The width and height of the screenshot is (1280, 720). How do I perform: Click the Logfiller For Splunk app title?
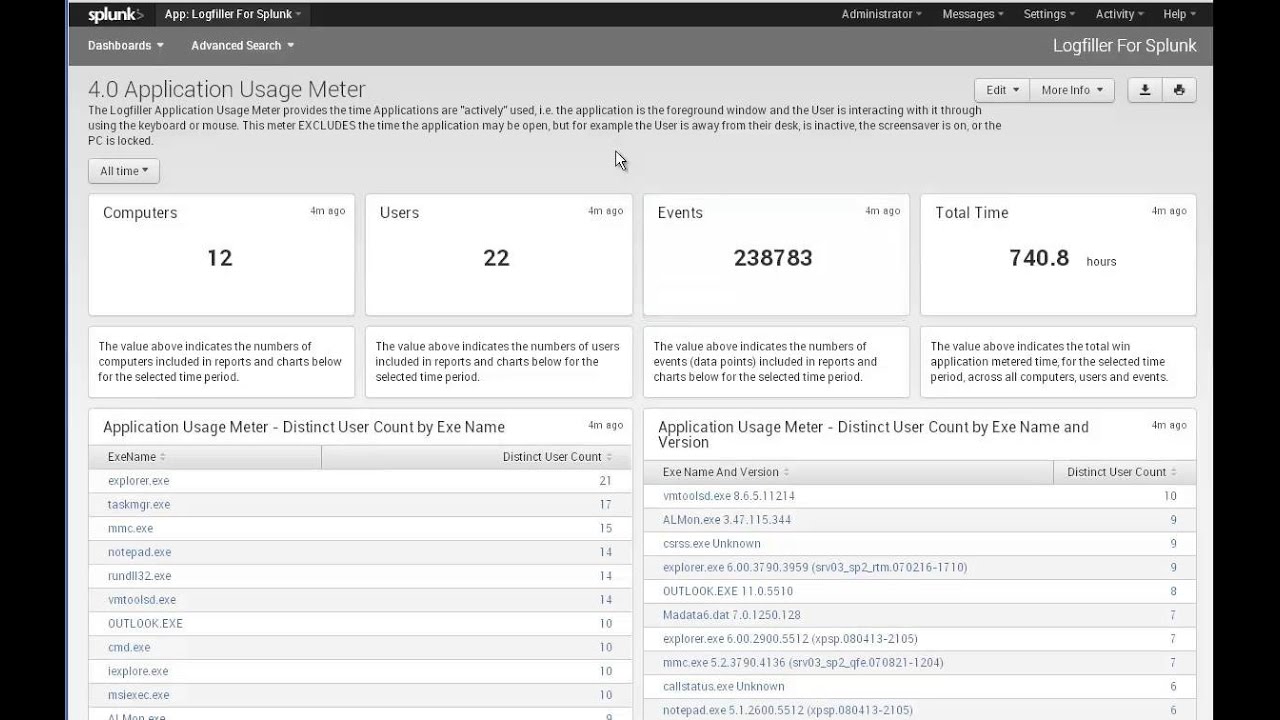coord(1125,45)
